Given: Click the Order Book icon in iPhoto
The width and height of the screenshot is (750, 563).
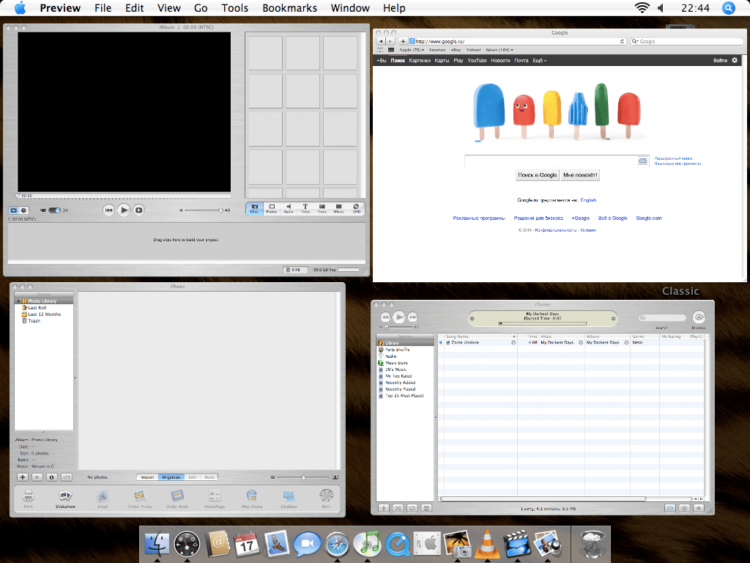Looking at the screenshot, I should coord(177,498).
